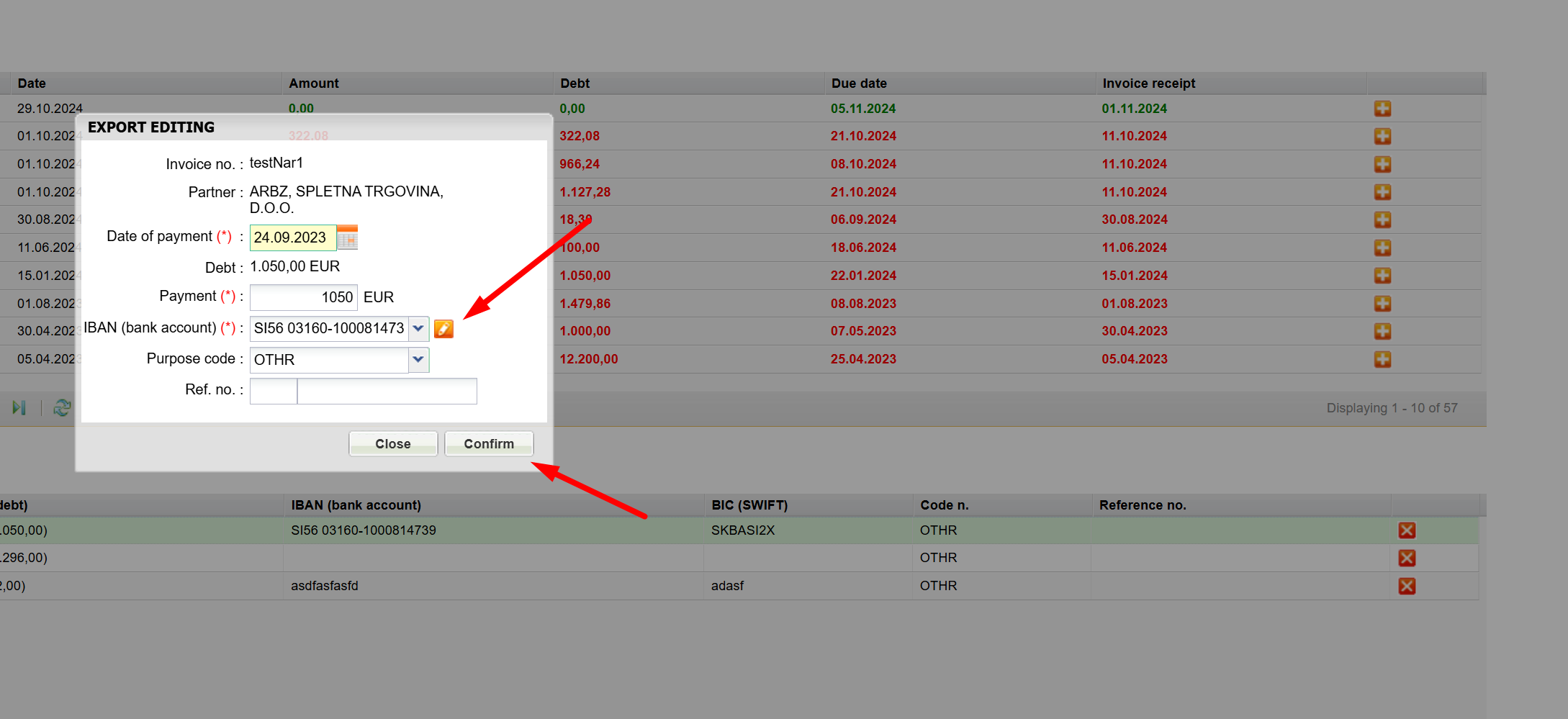Select the BIC cell reading adasf
Screen dimensions: 1568x719
pos(727,586)
